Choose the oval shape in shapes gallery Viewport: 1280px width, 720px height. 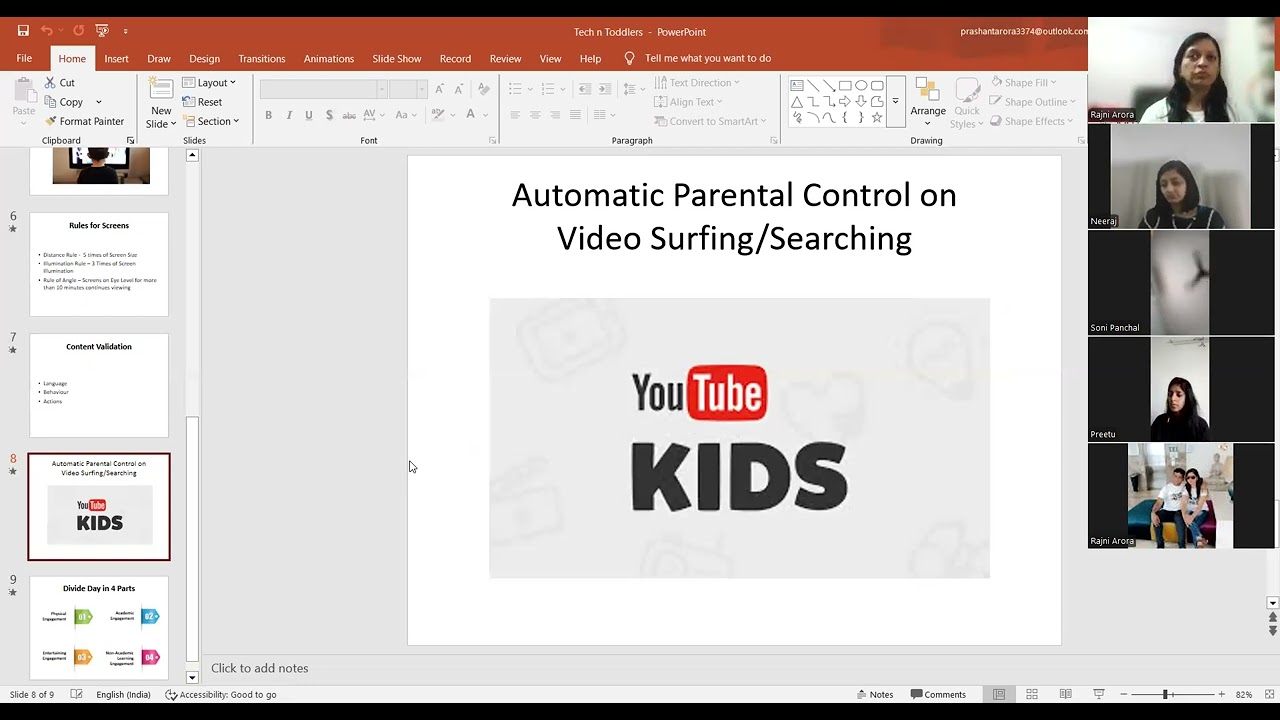coord(861,86)
